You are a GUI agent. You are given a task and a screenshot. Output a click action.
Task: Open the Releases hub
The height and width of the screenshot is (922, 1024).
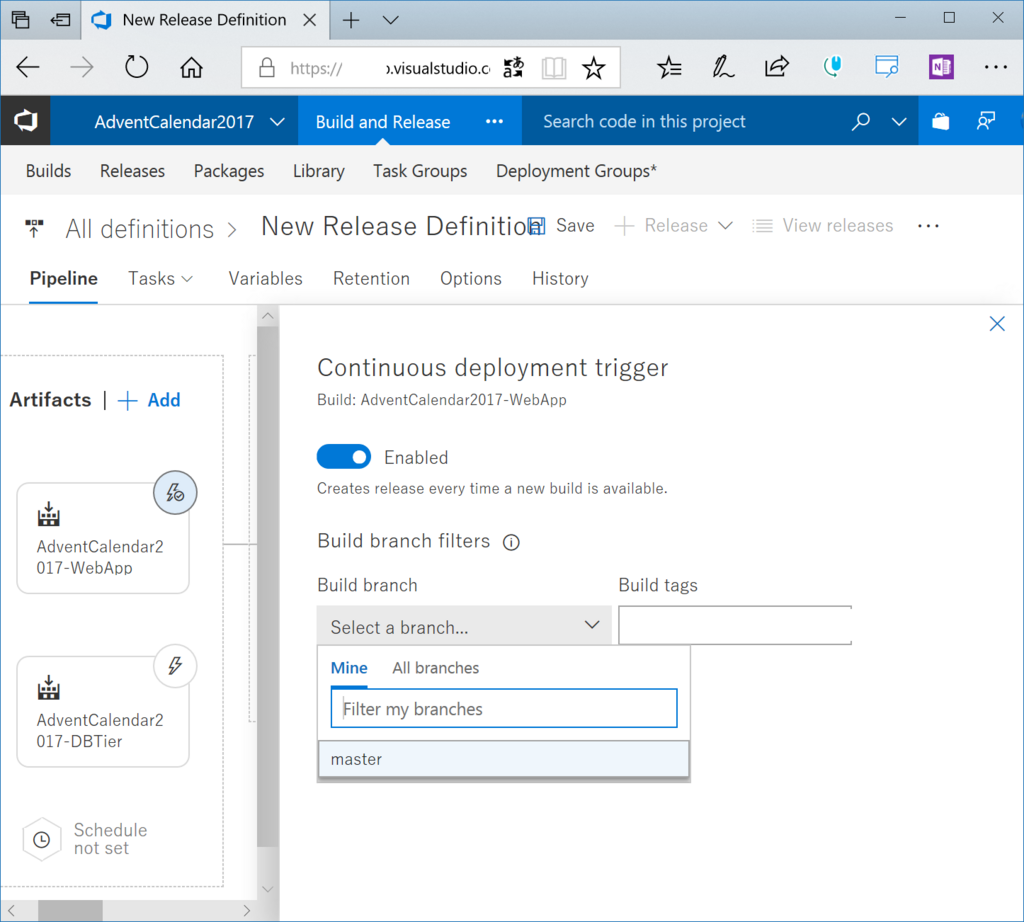click(132, 171)
